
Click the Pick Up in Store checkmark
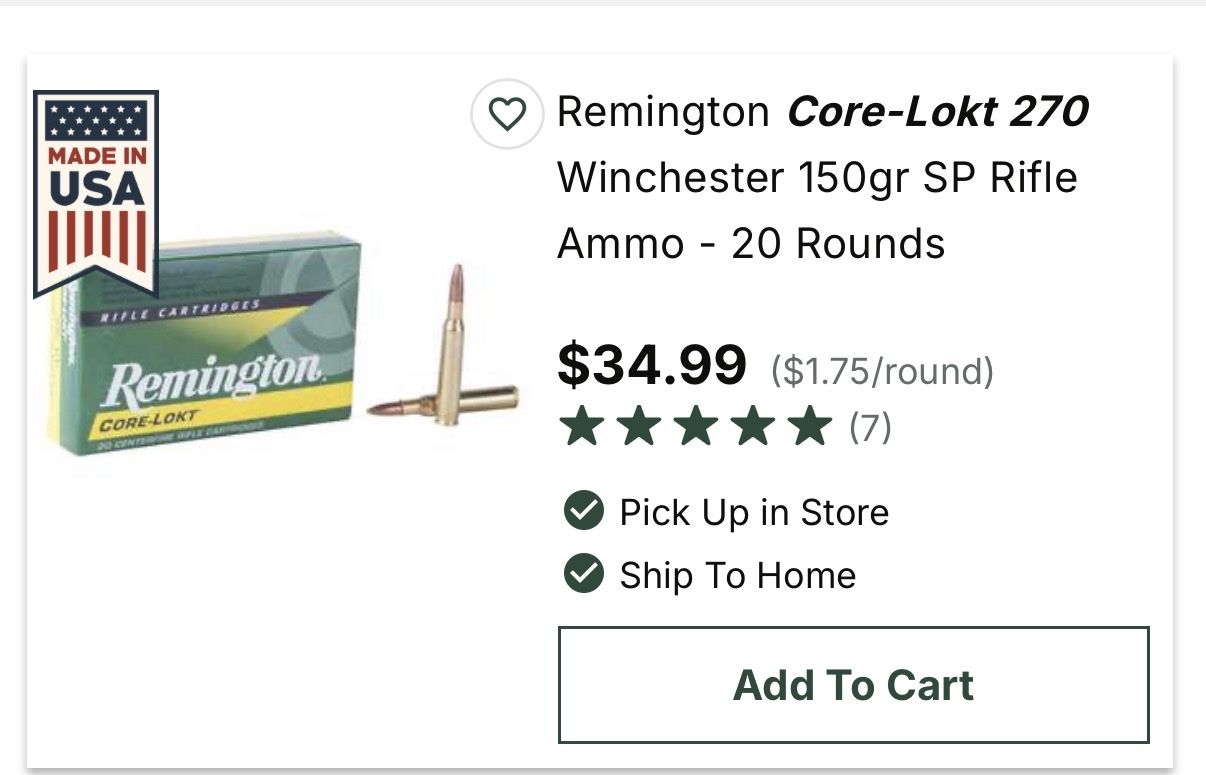click(583, 512)
